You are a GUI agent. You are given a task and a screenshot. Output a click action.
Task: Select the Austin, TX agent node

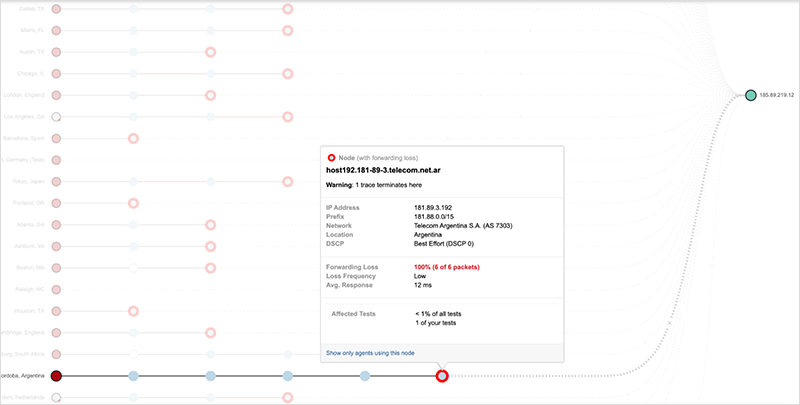click(x=57, y=52)
